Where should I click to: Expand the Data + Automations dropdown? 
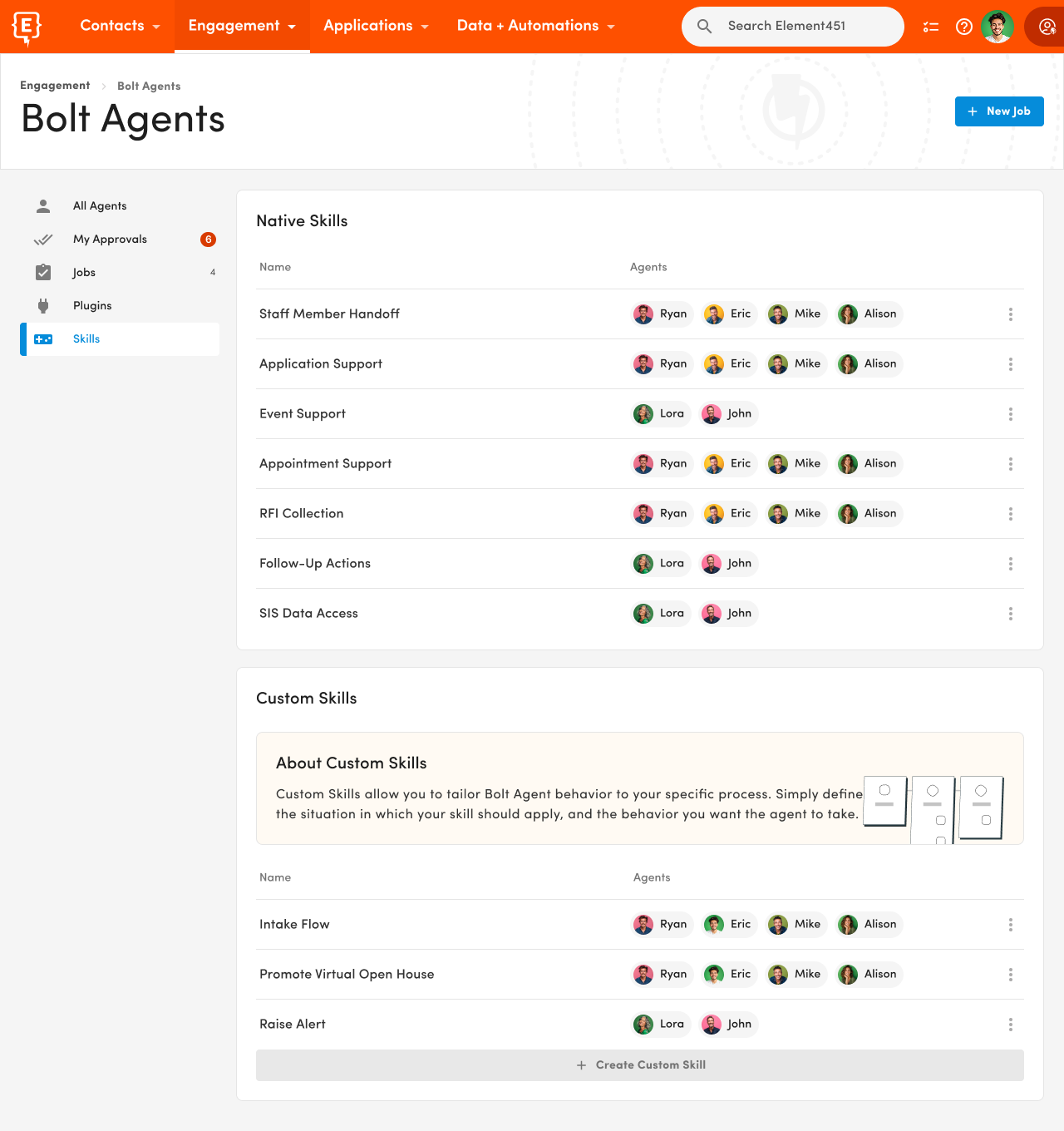[x=536, y=26]
